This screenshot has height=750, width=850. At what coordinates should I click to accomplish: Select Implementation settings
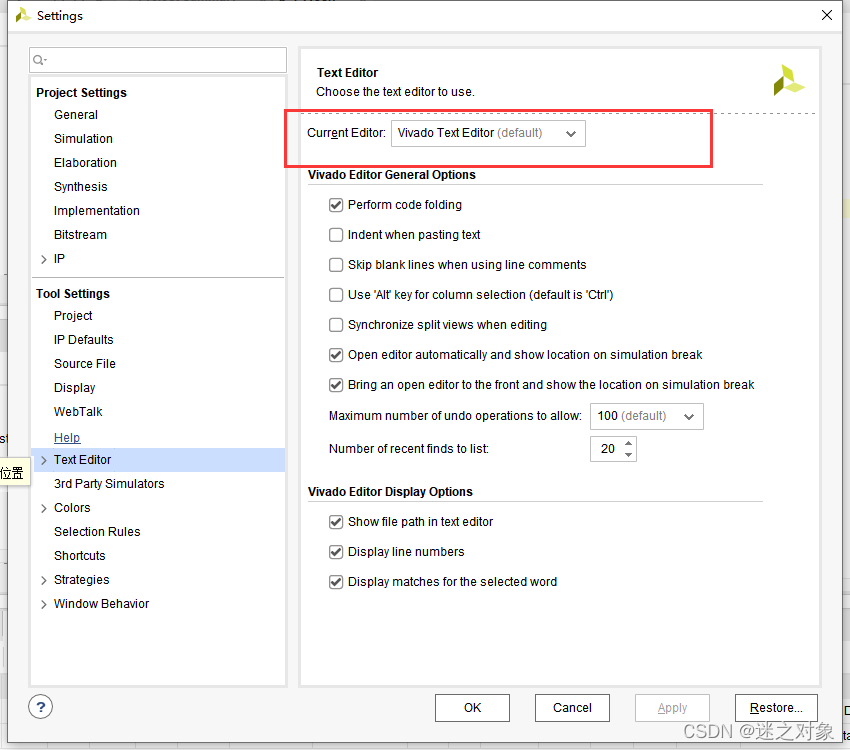coord(96,211)
